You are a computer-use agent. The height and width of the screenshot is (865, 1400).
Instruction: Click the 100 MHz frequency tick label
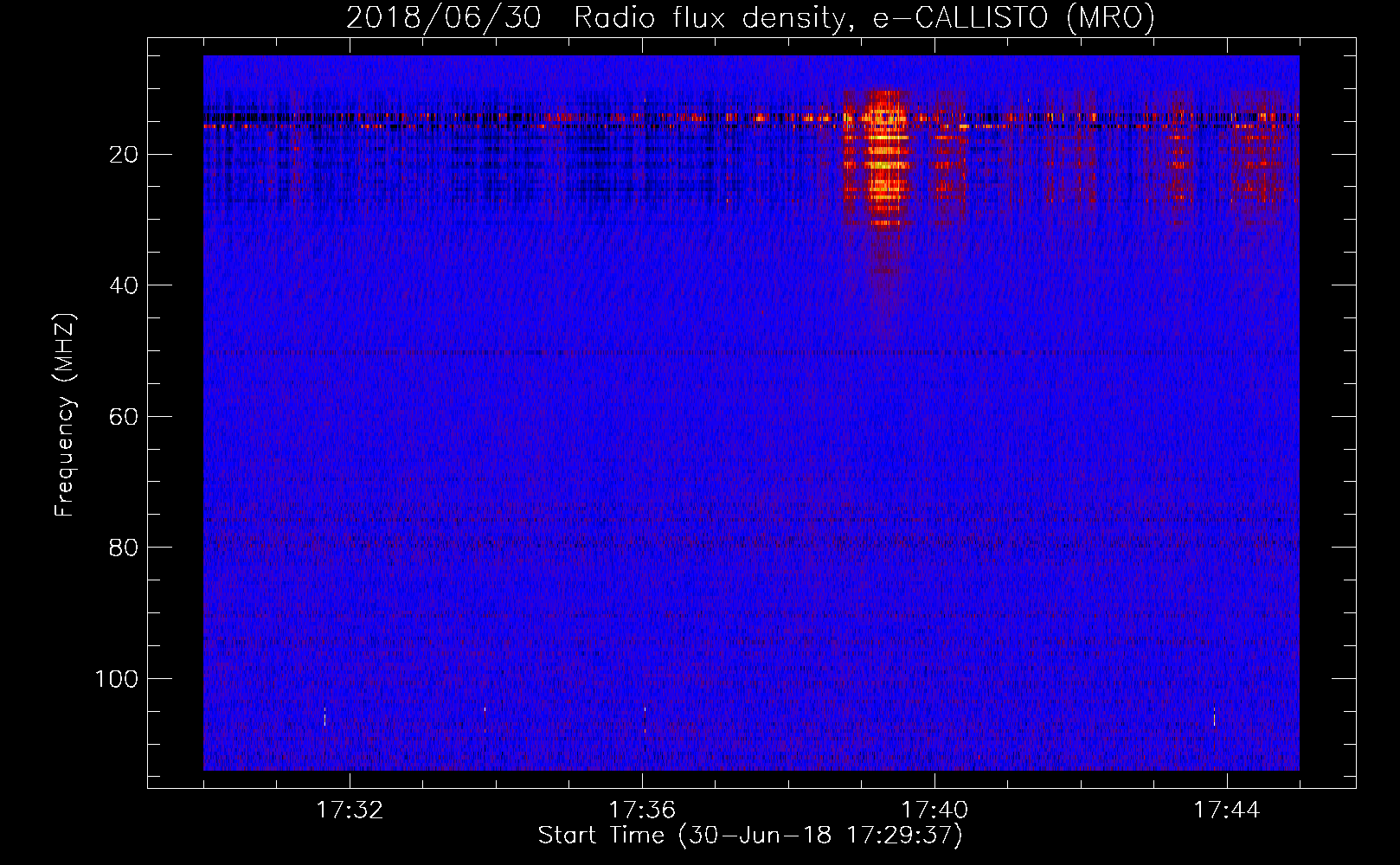116,679
